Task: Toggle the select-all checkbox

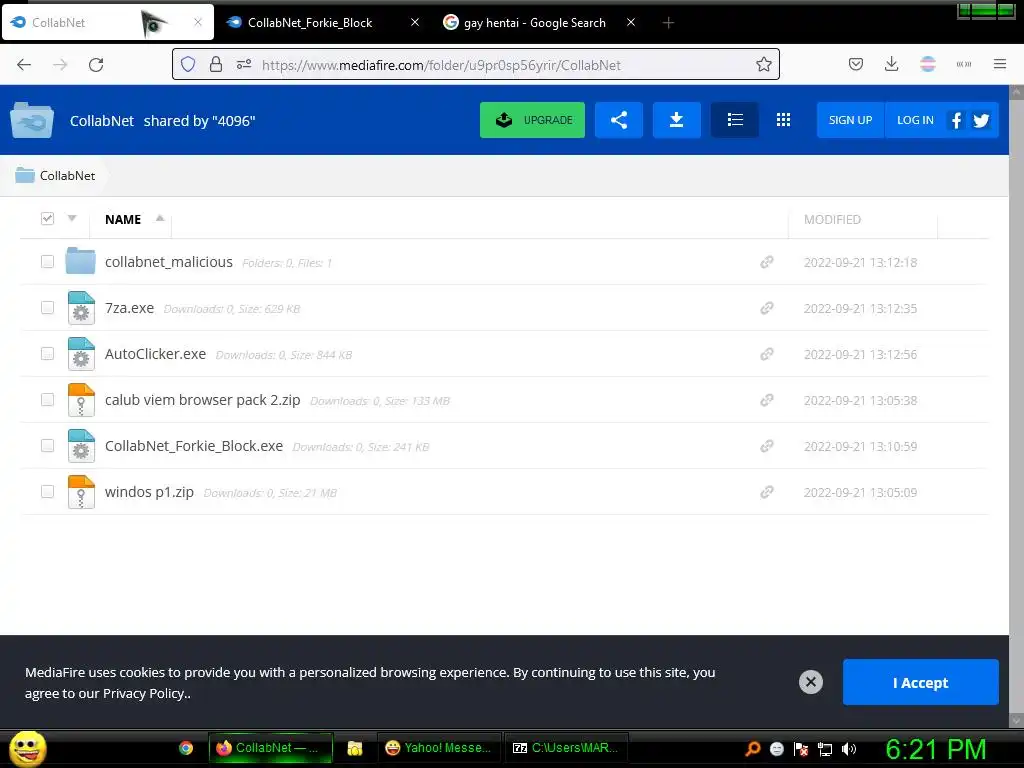Action: pos(47,219)
